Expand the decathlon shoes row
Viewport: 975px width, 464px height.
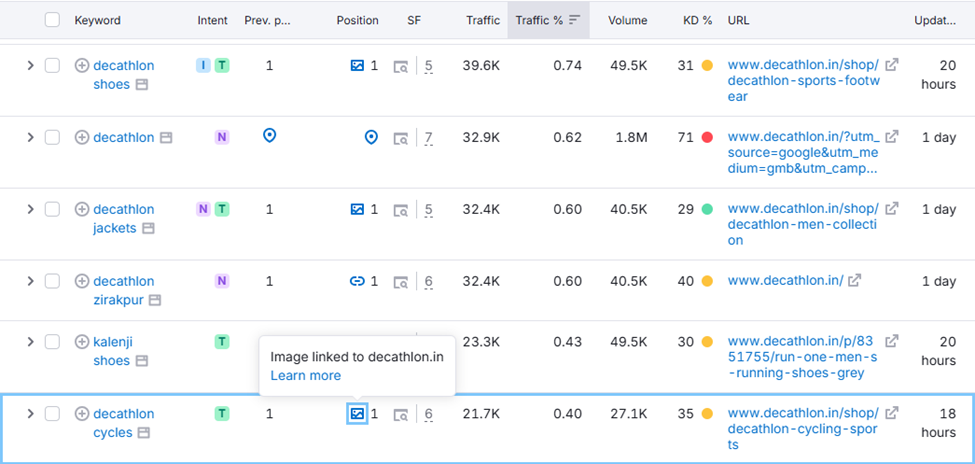click(x=30, y=65)
